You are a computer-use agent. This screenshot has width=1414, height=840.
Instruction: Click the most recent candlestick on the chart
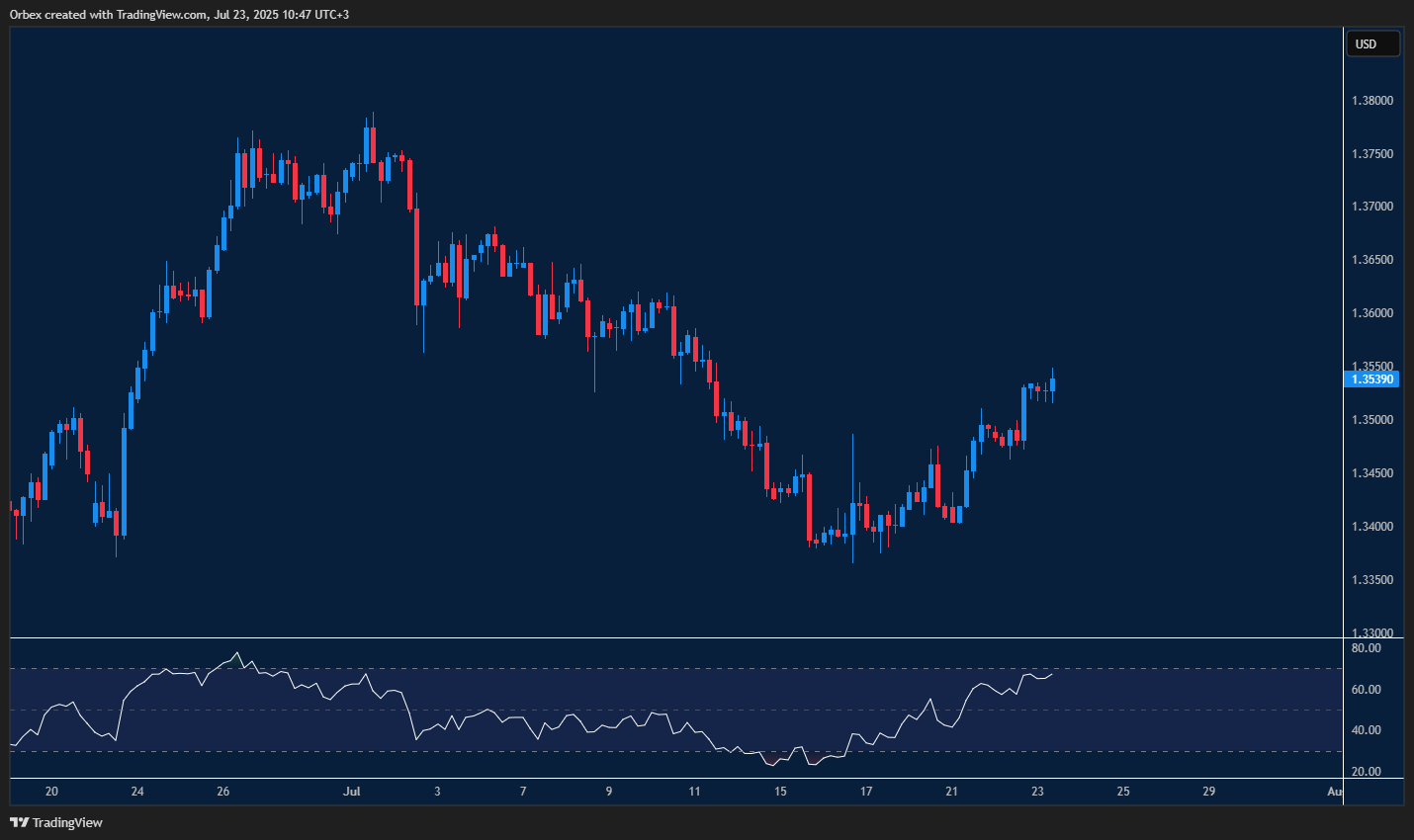click(1052, 385)
